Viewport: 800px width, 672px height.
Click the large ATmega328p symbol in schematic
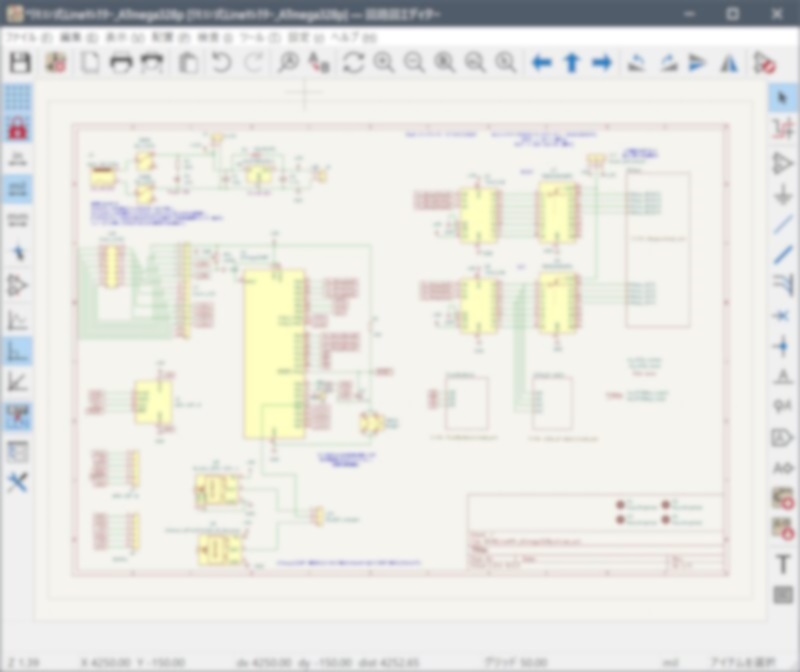point(274,350)
